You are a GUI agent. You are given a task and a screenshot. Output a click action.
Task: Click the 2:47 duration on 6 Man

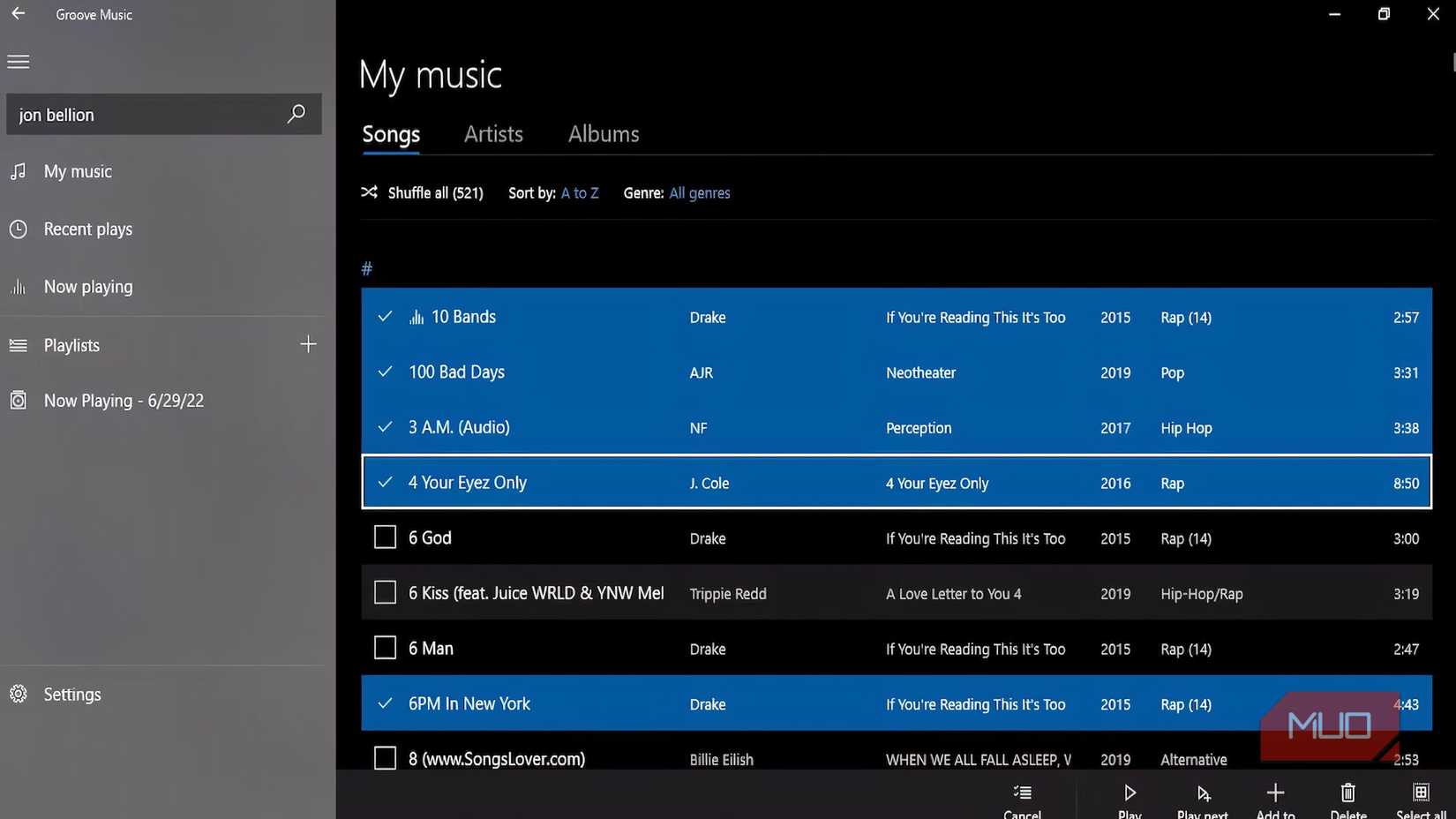point(1407,650)
